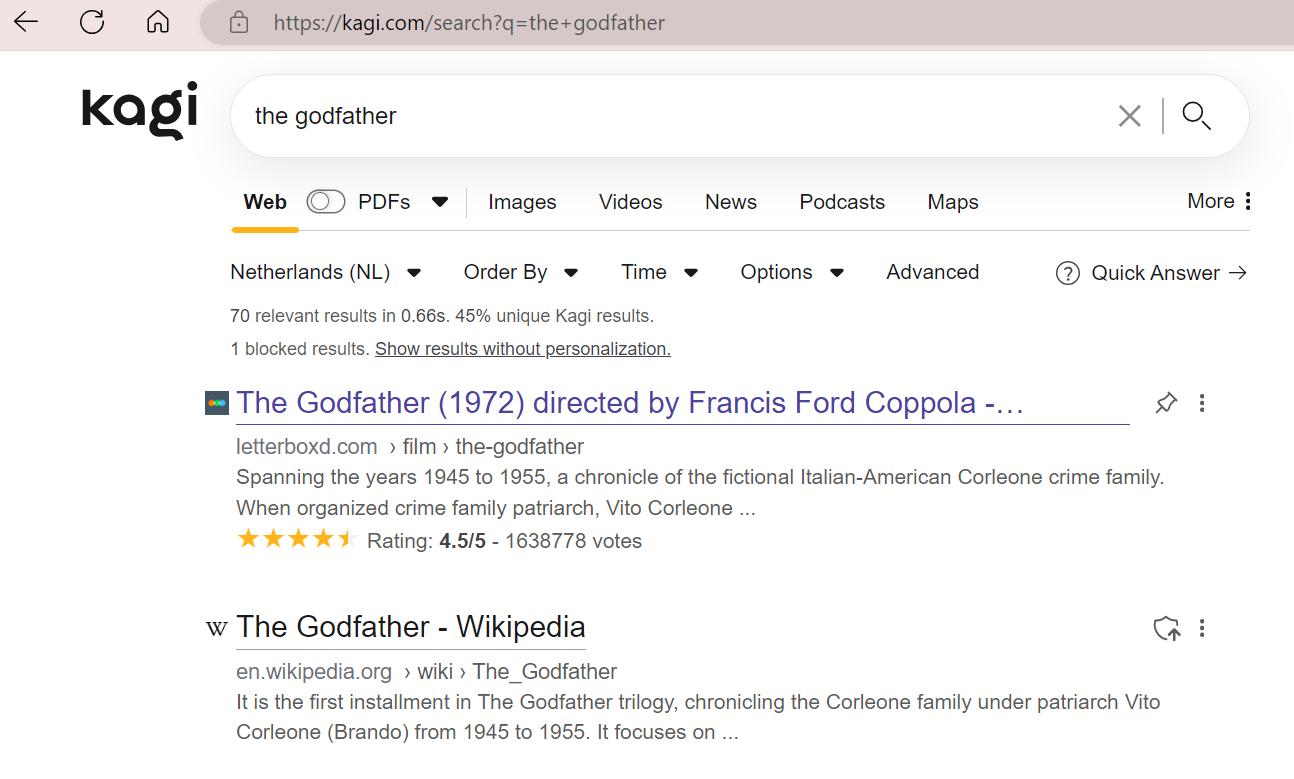Click shield icon beside Wikipedia result
The image size is (1294, 779).
coord(1166,628)
